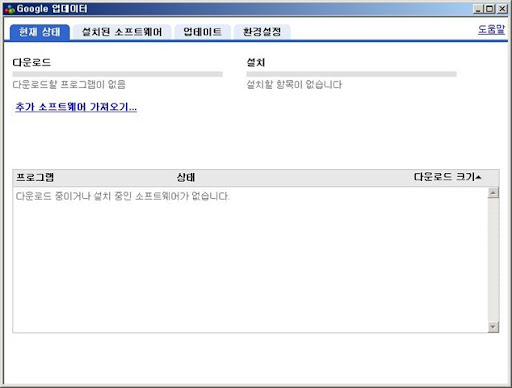Image resolution: width=512 pixels, height=388 pixels.
Task: Open the 설치된 소프트웨어 tab
Action: [x=122, y=32]
